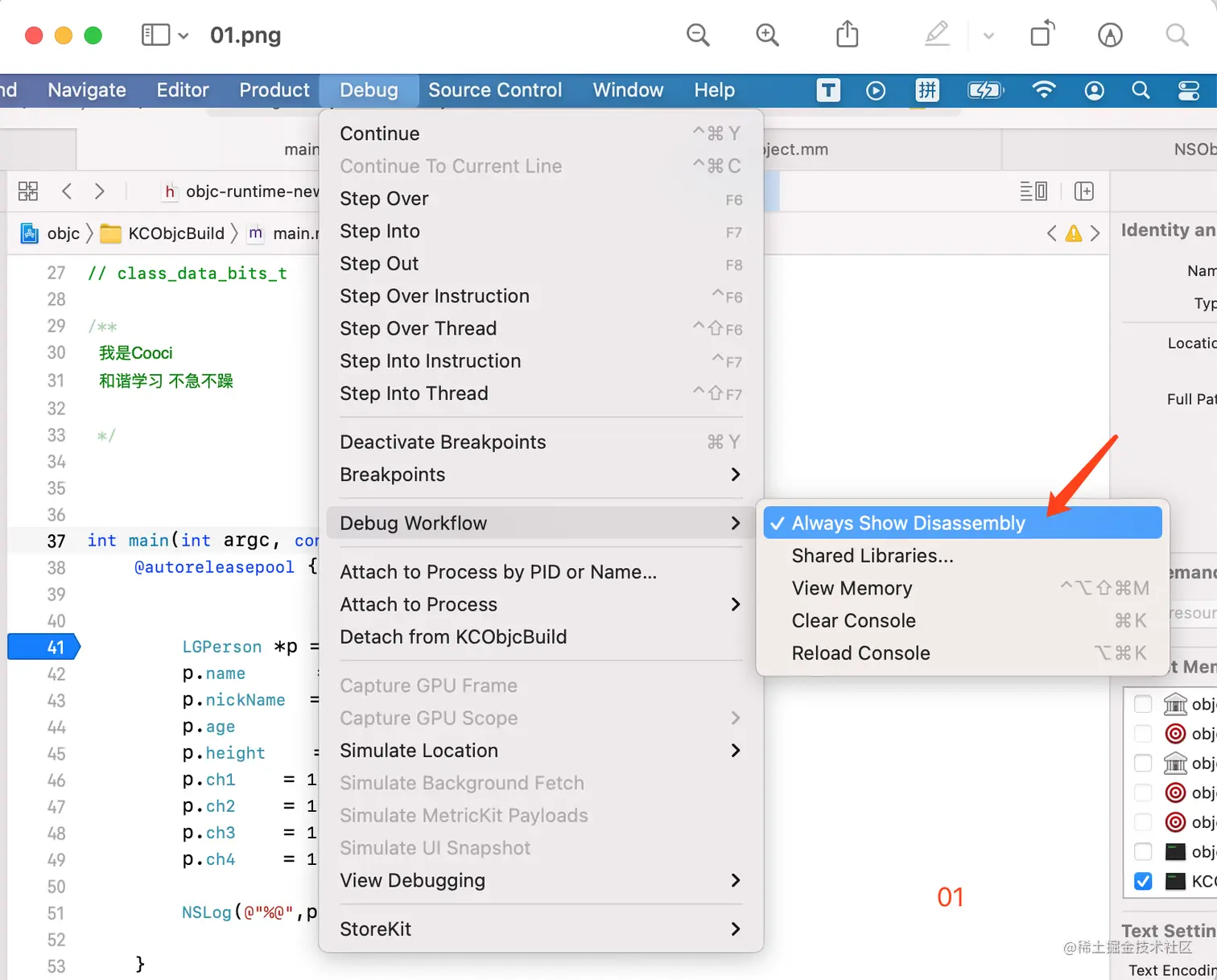Activate the Markup pencil tool
This screenshot has width=1217, height=980.
tap(937, 34)
